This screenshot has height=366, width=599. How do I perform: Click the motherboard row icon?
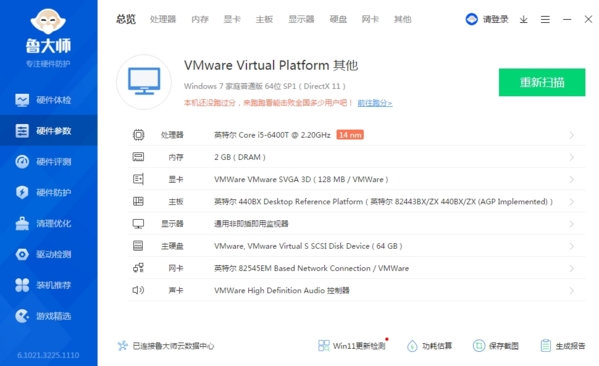click(138, 201)
